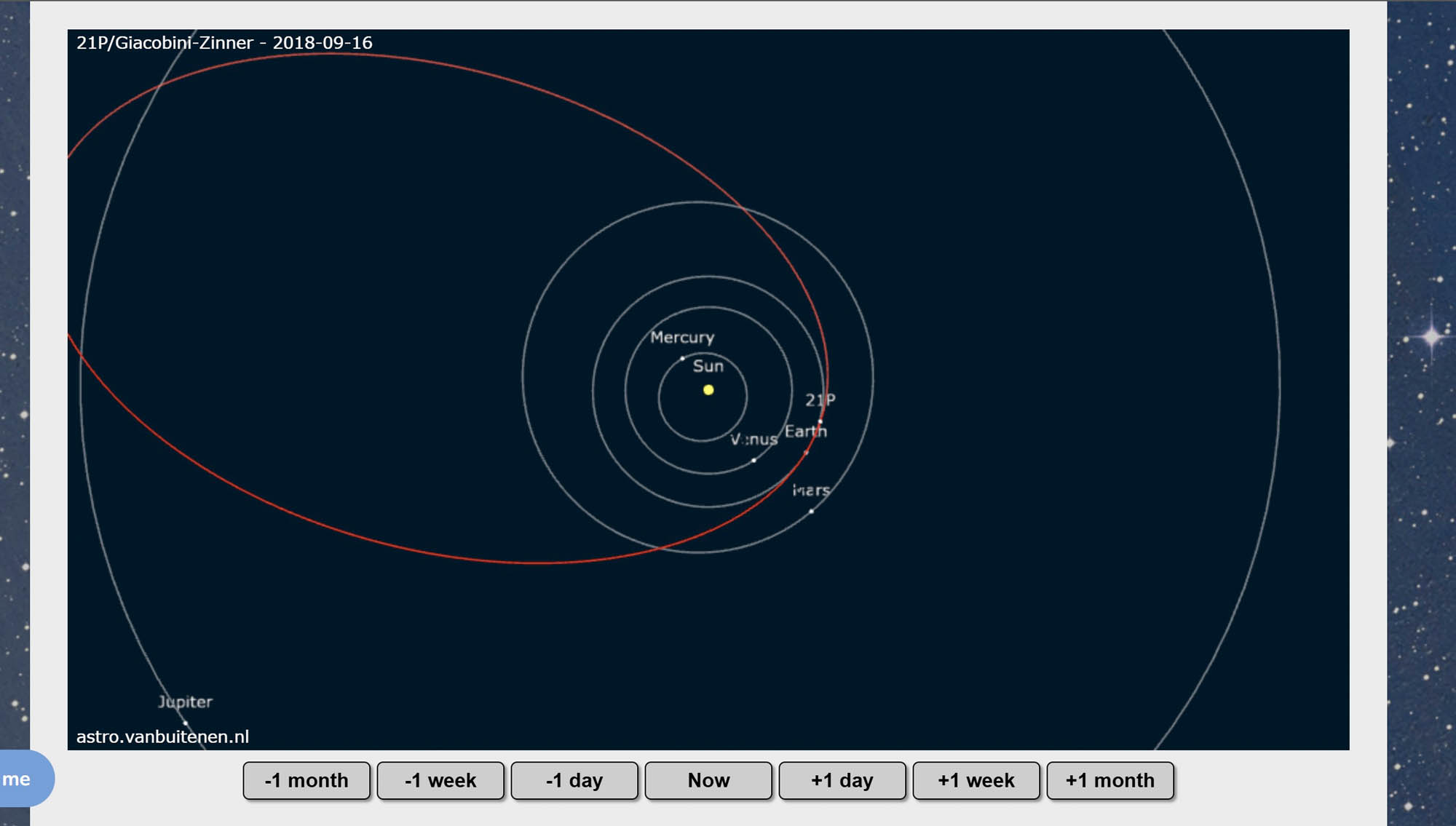
Task: Click the 21P comet label
Action: 820,400
